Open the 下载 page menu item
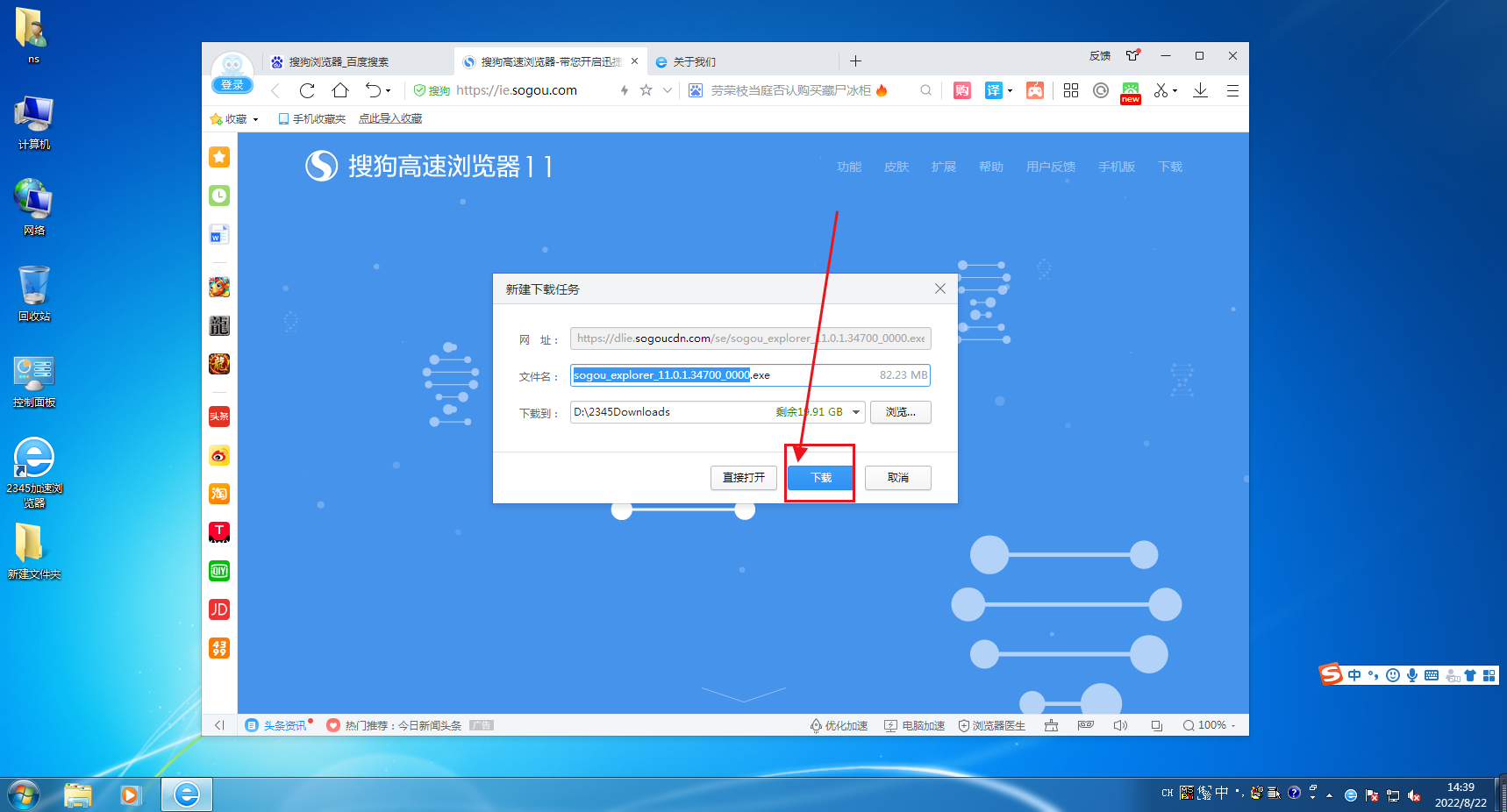1507x812 pixels. coord(1170,167)
